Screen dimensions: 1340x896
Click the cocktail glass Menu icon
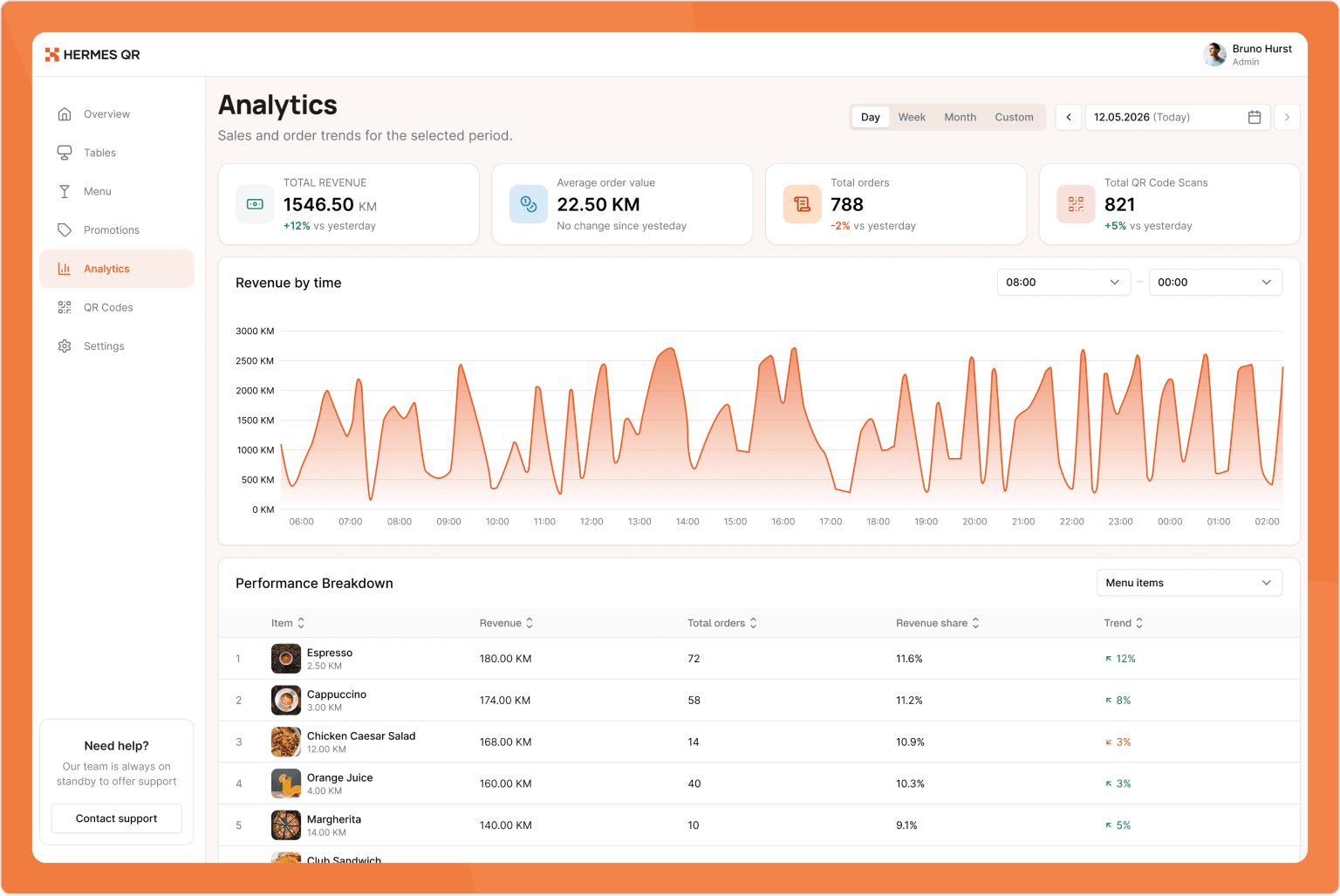pyautogui.click(x=65, y=191)
